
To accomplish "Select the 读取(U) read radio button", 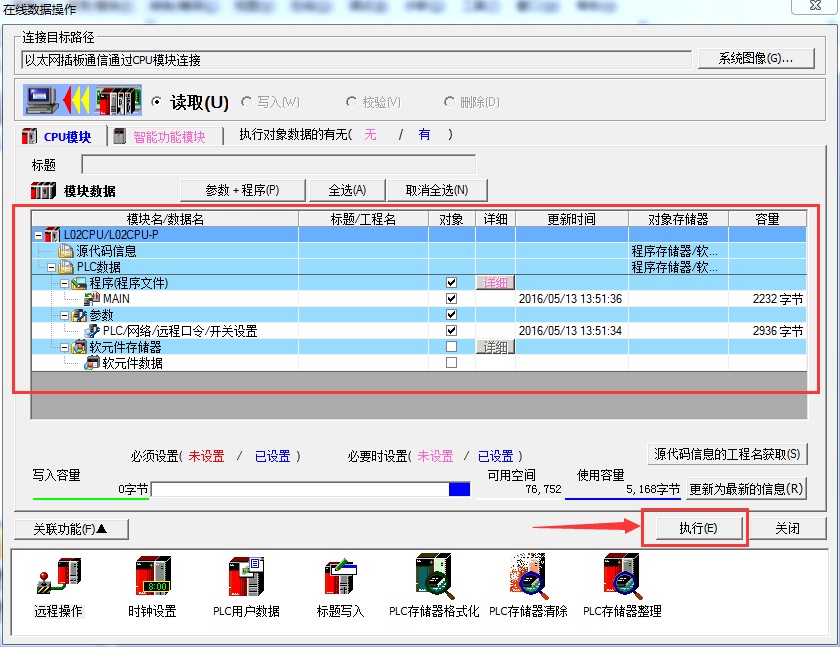I will 157,102.
